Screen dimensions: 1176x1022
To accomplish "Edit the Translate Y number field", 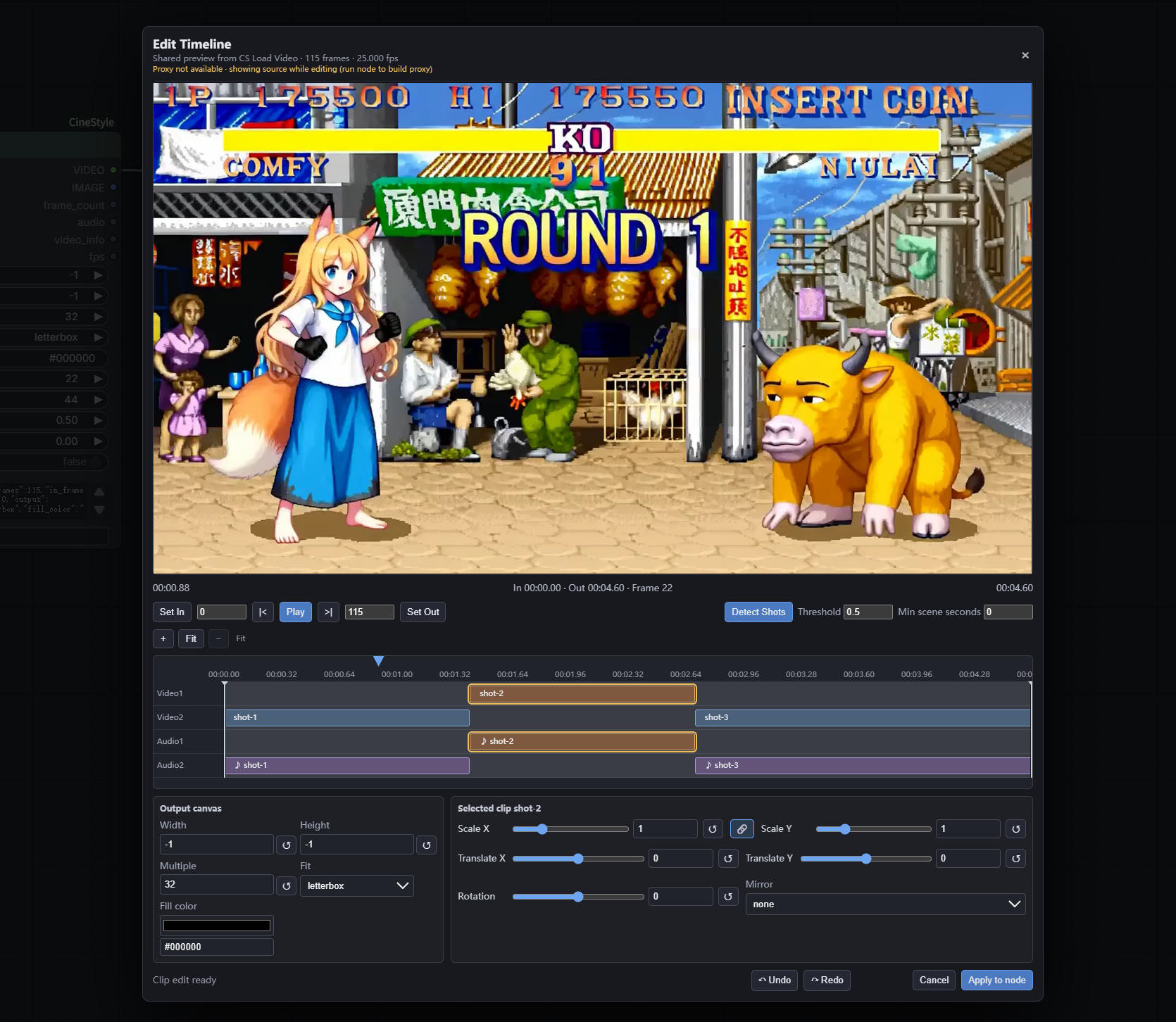I will pyautogui.click(x=968, y=859).
